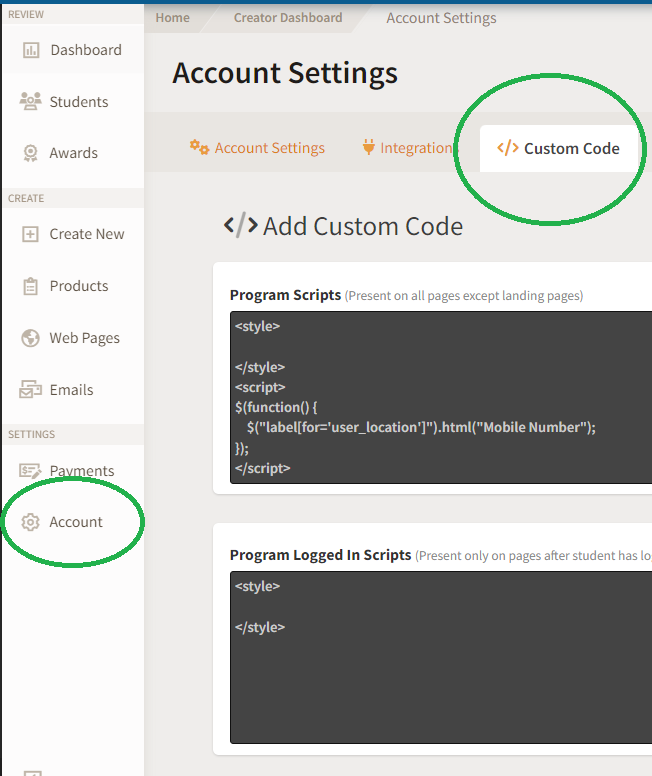
Task: Click the code brackets icon on Custom Code tab
Action: point(508,148)
